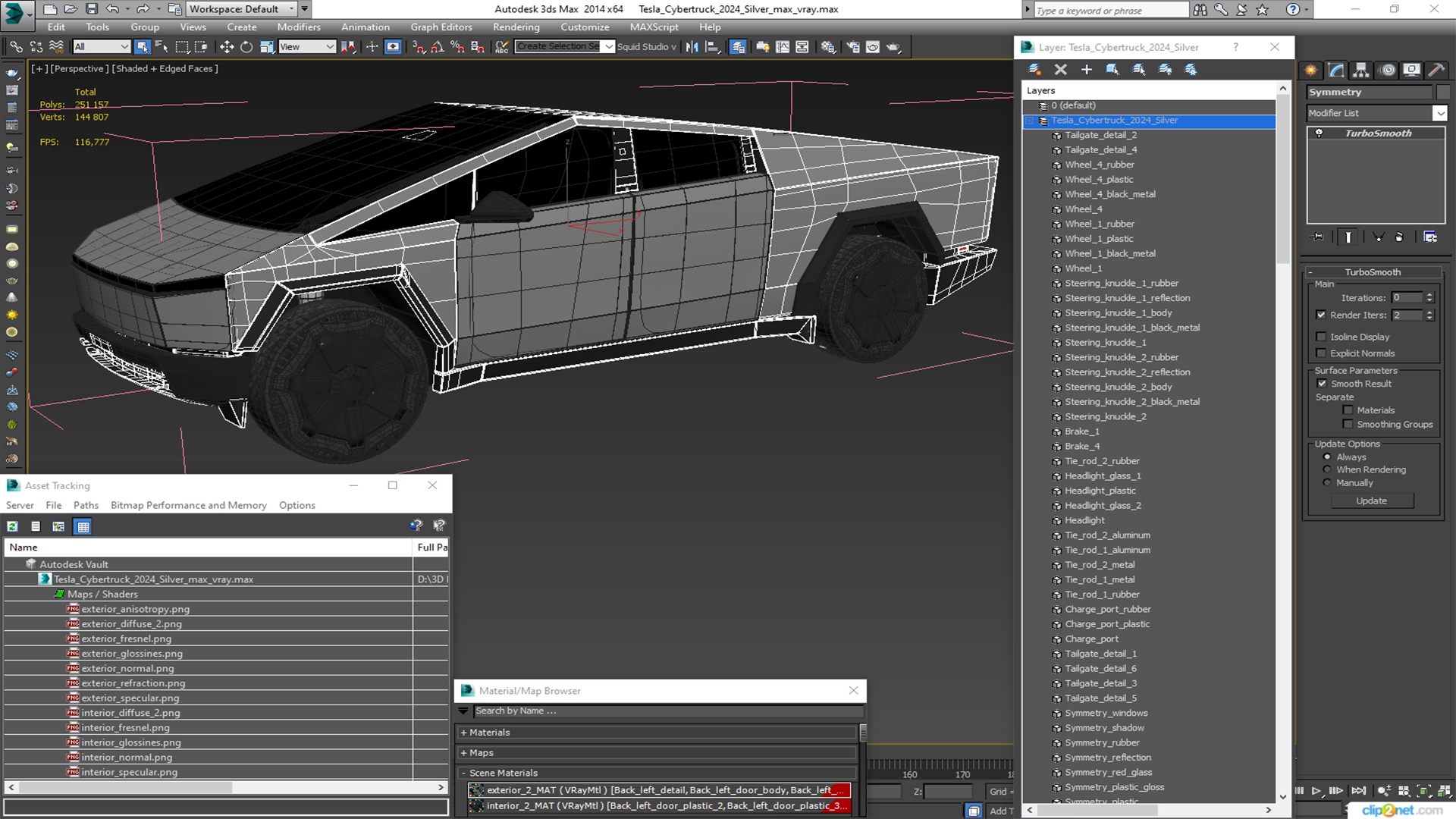Click the TurboSmooth Update button
Viewport: 1456px width, 819px height.
[x=1371, y=501]
